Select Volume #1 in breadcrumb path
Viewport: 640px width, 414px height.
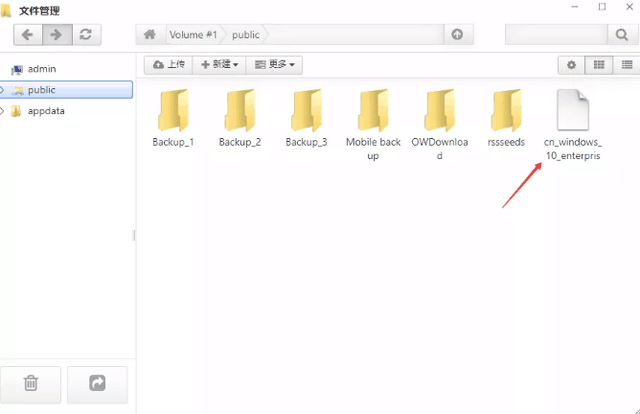193,35
